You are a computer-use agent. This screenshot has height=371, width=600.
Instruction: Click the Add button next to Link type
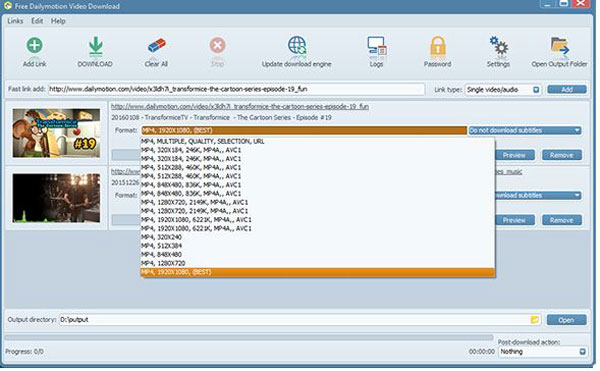pyautogui.click(x=567, y=89)
